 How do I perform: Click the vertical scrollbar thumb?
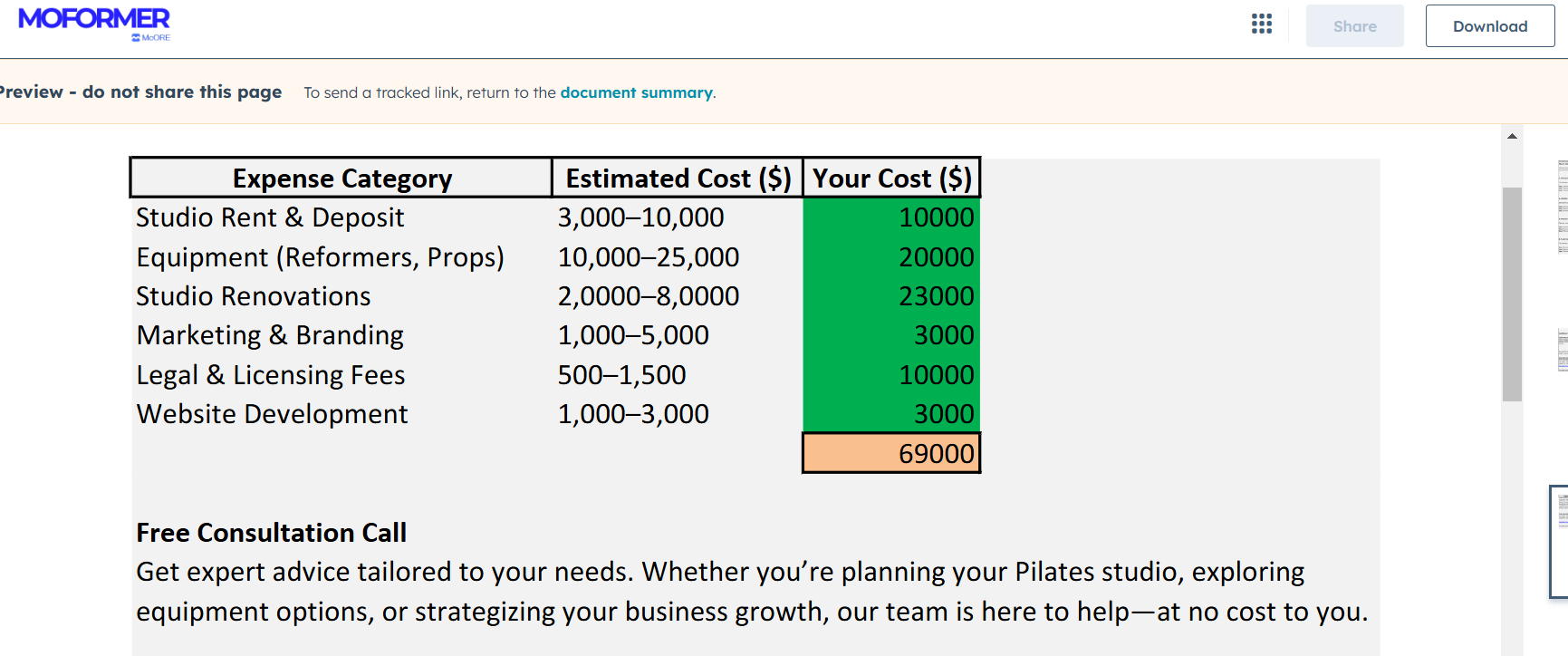coord(1512,294)
